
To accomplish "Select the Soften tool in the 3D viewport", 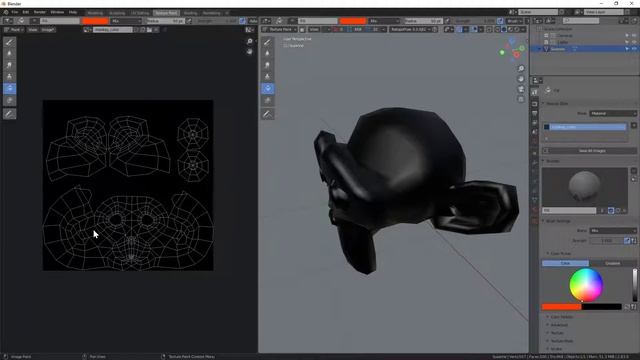I will 268,53.
